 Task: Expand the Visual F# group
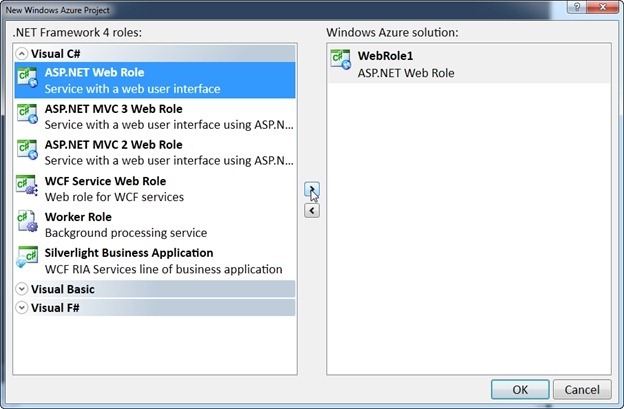tap(22, 308)
